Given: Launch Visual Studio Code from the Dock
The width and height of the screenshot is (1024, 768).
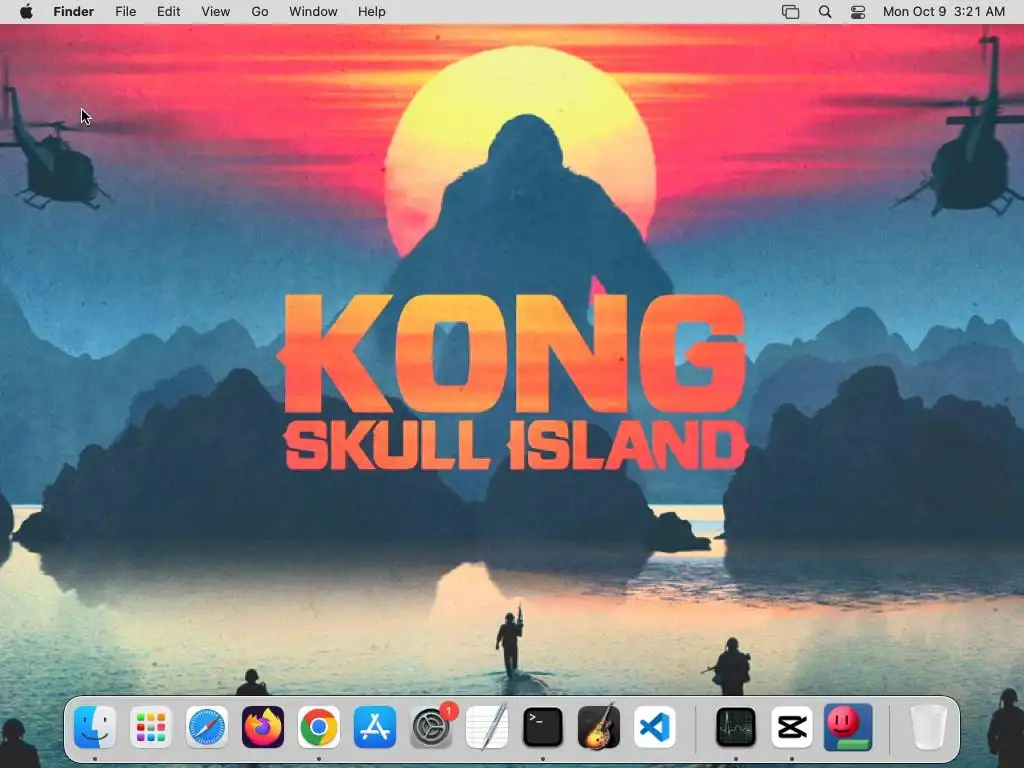Looking at the screenshot, I should 655,727.
